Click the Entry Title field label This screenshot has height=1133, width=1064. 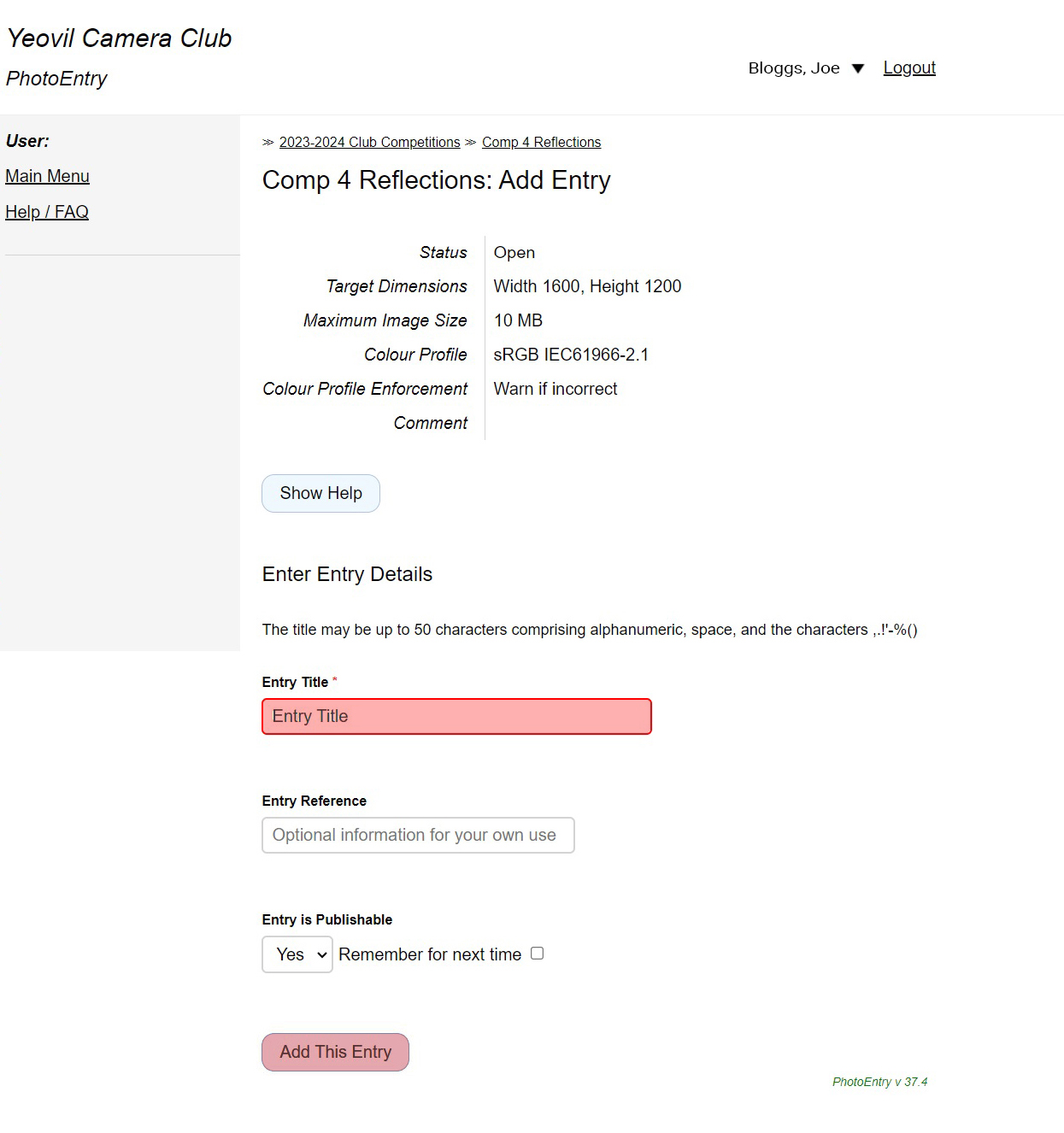[x=295, y=682]
